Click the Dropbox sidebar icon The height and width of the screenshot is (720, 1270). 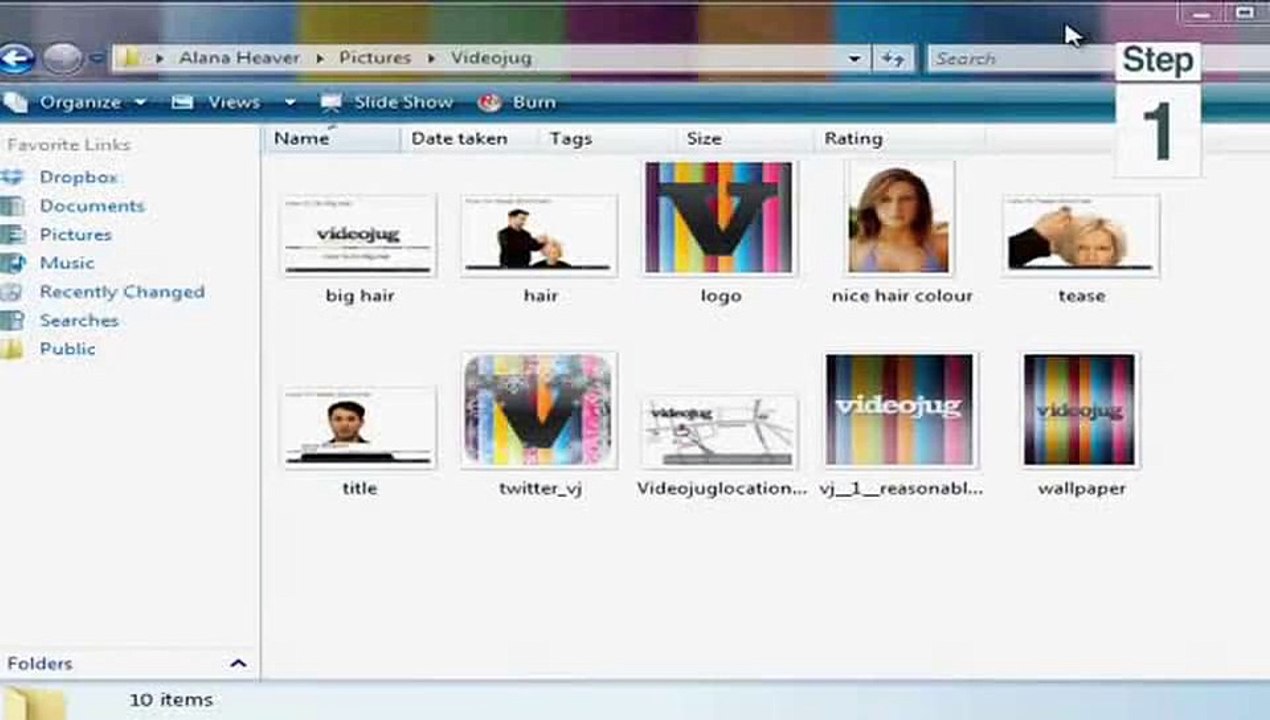[11, 177]
